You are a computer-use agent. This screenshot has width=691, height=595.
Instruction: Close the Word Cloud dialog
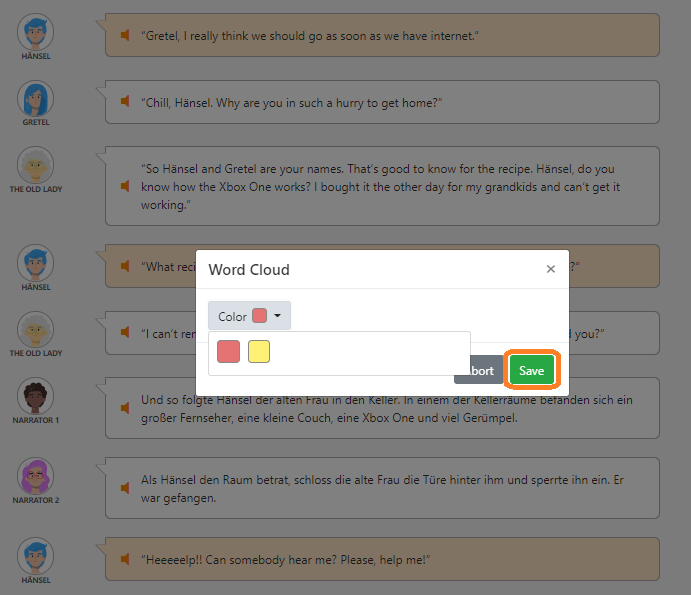[550, 269]
